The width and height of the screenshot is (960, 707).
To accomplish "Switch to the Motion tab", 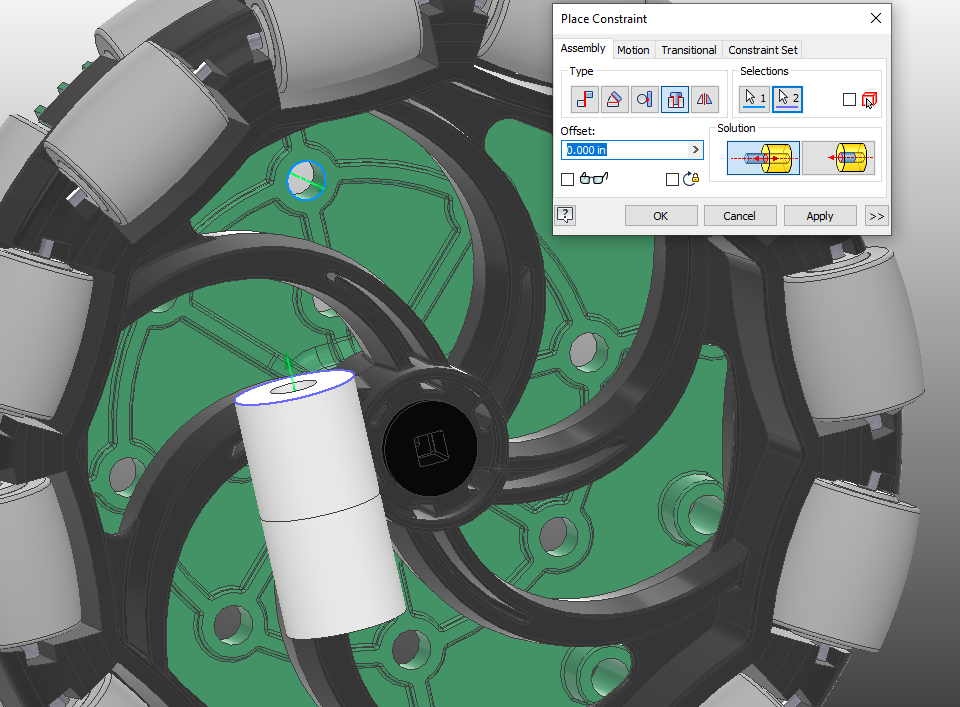I will (633, 50).
